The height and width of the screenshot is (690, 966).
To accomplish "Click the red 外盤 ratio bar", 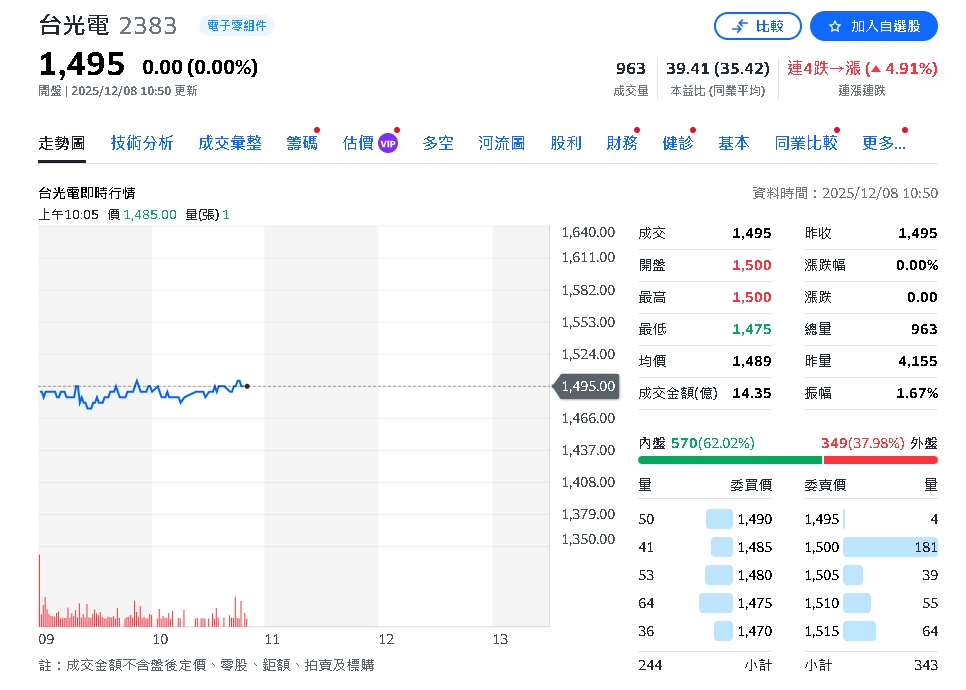I will tap(880, 460).
